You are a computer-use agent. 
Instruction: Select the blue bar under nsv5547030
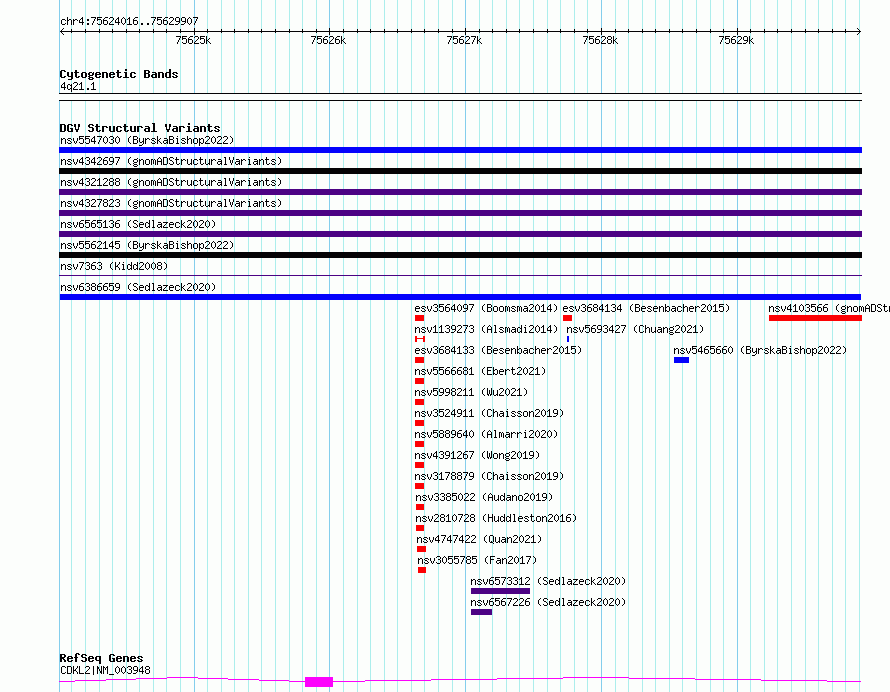(x=460, y=150)
